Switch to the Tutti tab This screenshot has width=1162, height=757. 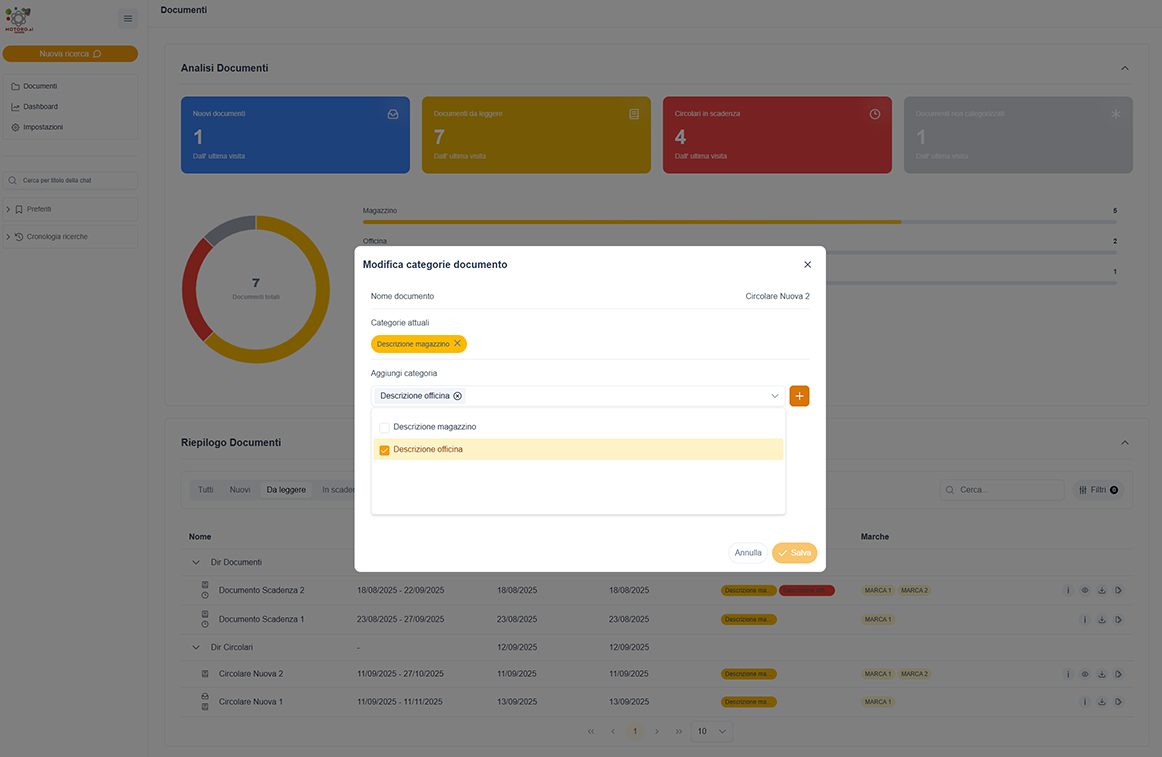click(205, 490)
